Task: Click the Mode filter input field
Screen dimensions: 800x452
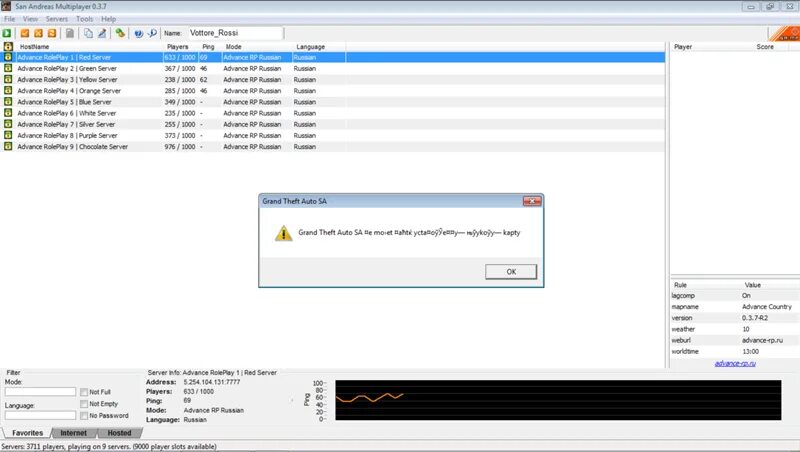Action: pyautogui.click(x=40, y=391)
